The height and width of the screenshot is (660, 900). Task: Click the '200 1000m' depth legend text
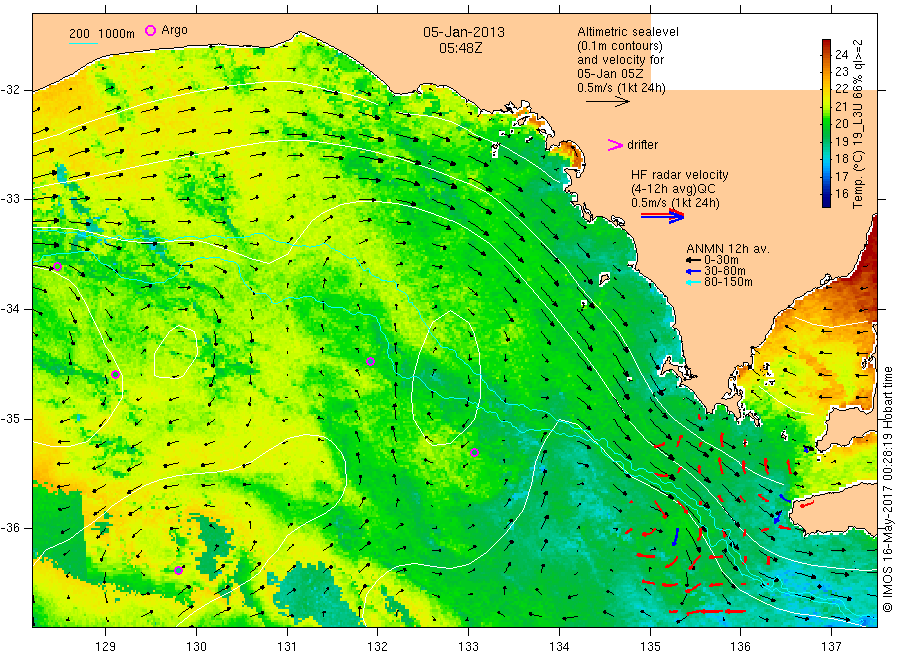pos(102,34)
